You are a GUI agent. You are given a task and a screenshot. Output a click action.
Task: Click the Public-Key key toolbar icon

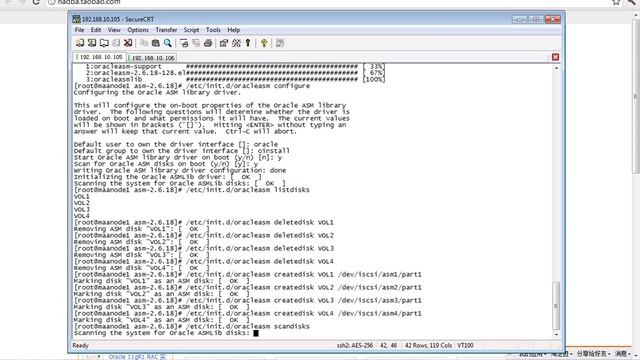coord(248,43)
